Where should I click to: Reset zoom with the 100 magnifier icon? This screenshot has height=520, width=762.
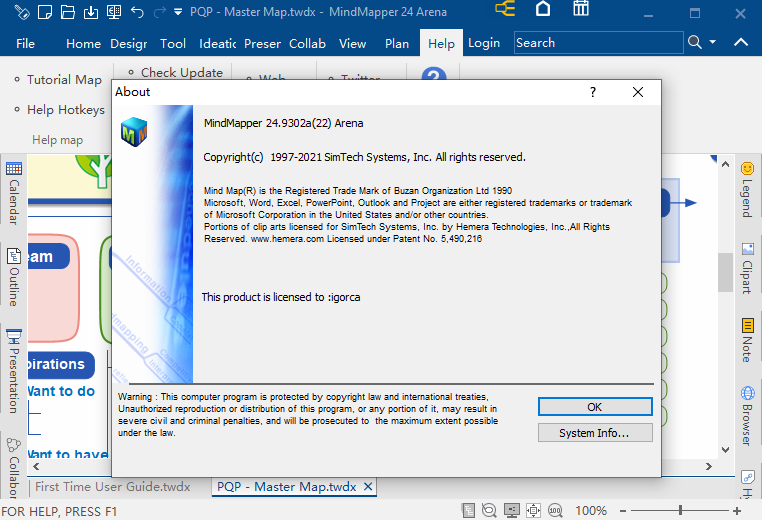coord(555,510)
